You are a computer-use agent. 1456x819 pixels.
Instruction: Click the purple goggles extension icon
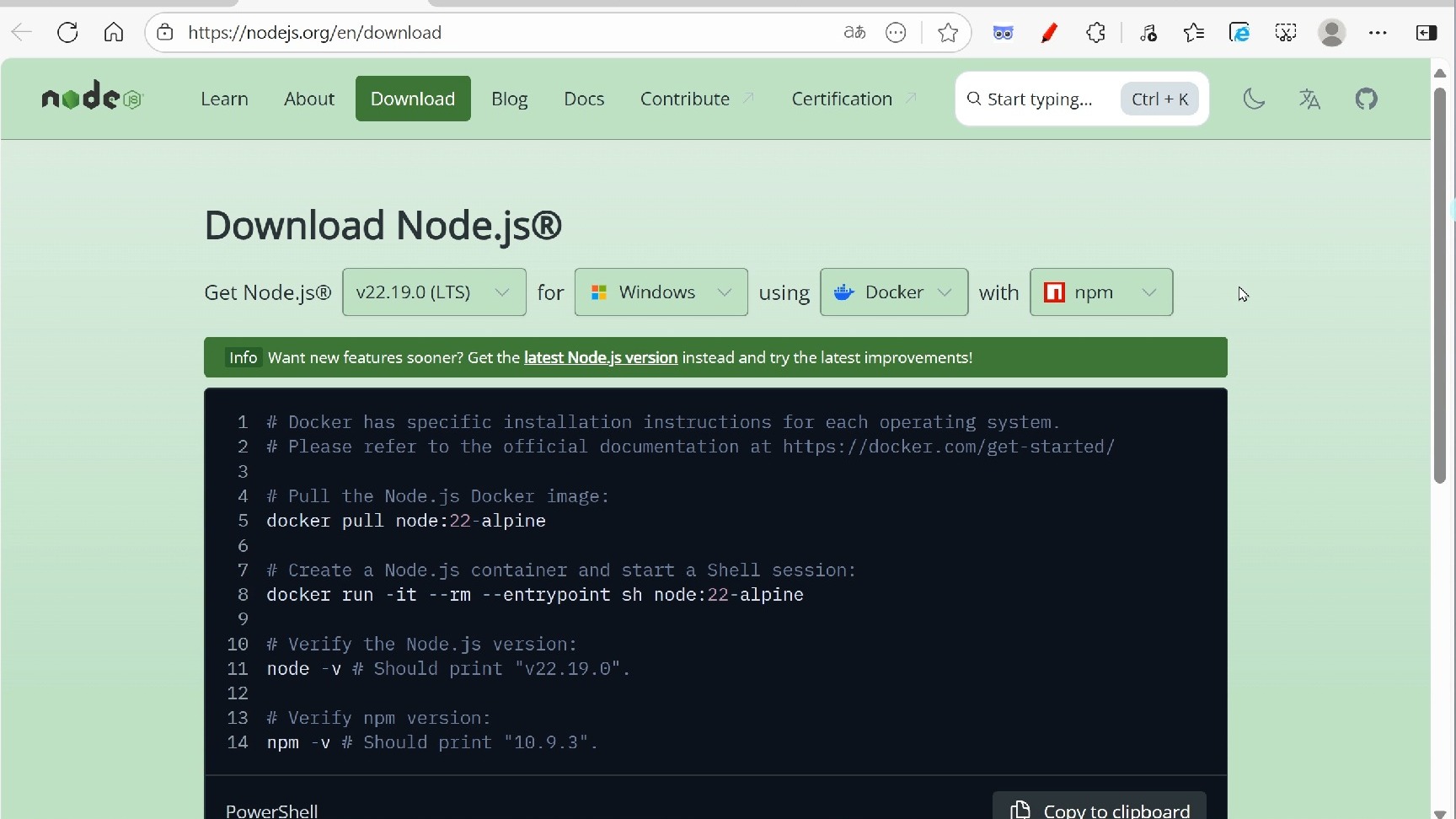pyautogui.click(x=1003, y=33)
